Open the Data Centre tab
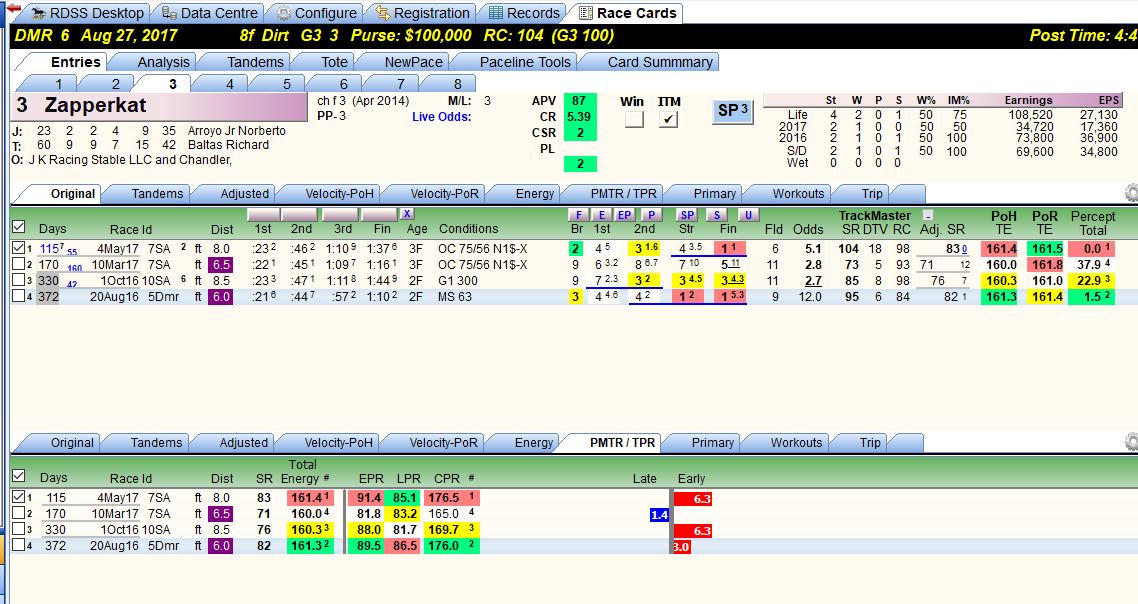Viewport: 1138px width, 604px height. (x=210, y=13)
